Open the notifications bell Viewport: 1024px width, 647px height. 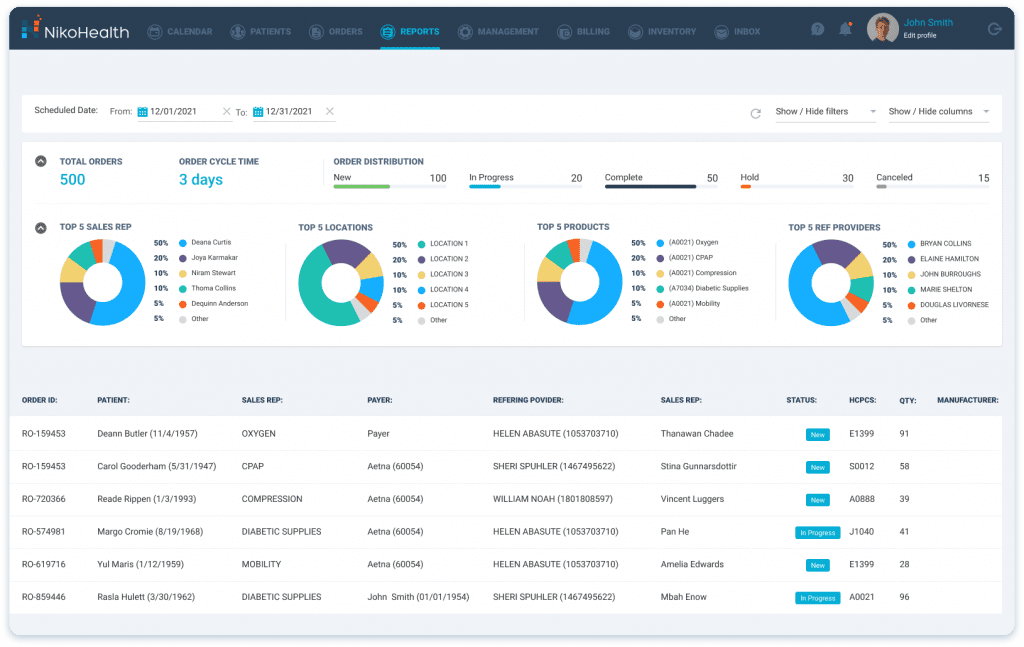(846, 29)
